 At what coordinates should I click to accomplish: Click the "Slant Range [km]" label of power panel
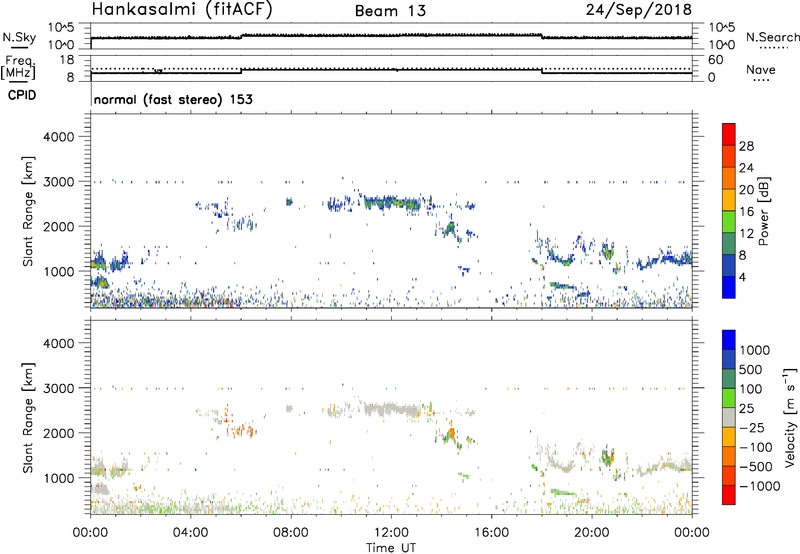(x=28, y=211)
